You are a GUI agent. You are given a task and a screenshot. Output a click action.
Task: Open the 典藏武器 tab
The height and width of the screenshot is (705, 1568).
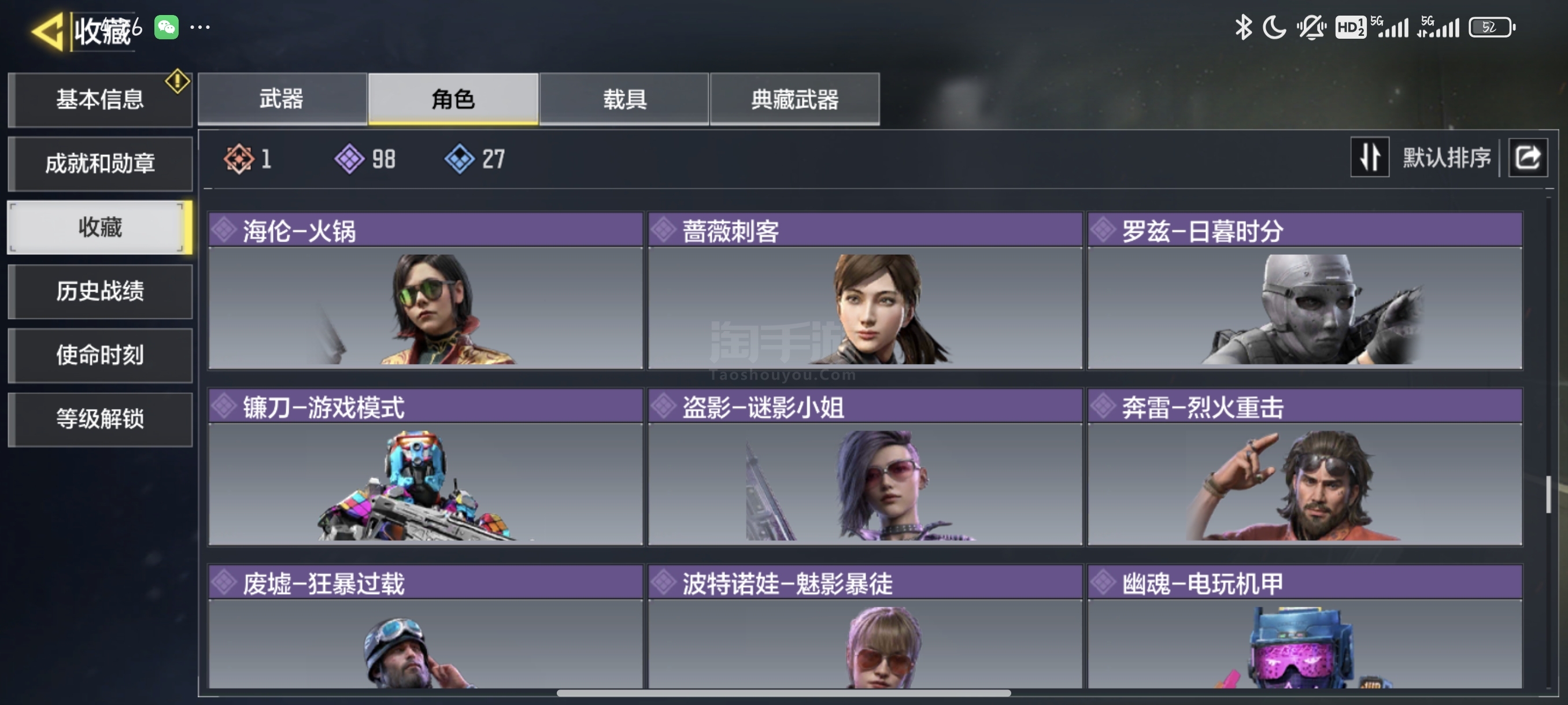coord(794,99)
